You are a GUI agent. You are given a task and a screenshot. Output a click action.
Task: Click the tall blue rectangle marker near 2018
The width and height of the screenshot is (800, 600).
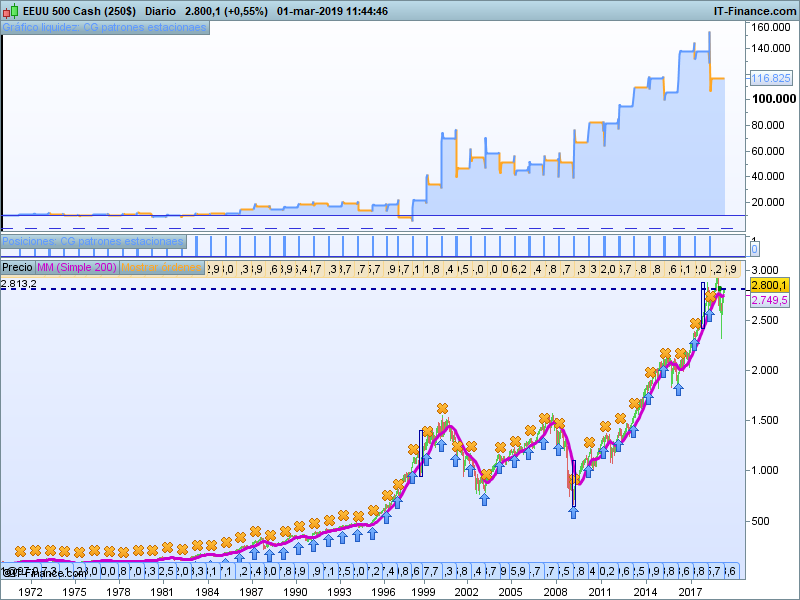click(x=703, y=305)
